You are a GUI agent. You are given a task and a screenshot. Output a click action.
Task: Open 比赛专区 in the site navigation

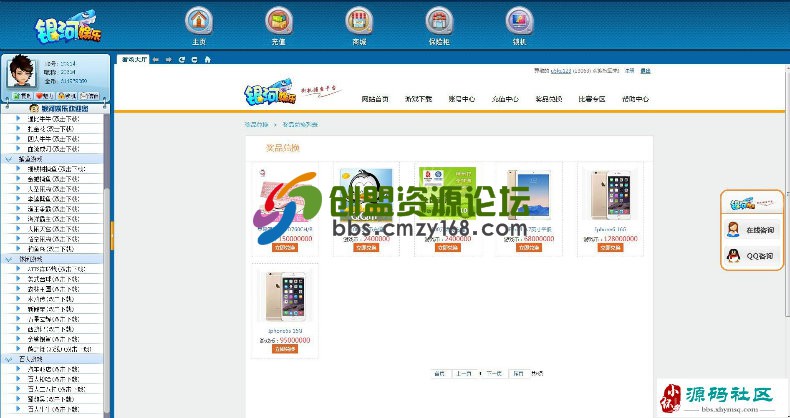click(x=592, y=99)
